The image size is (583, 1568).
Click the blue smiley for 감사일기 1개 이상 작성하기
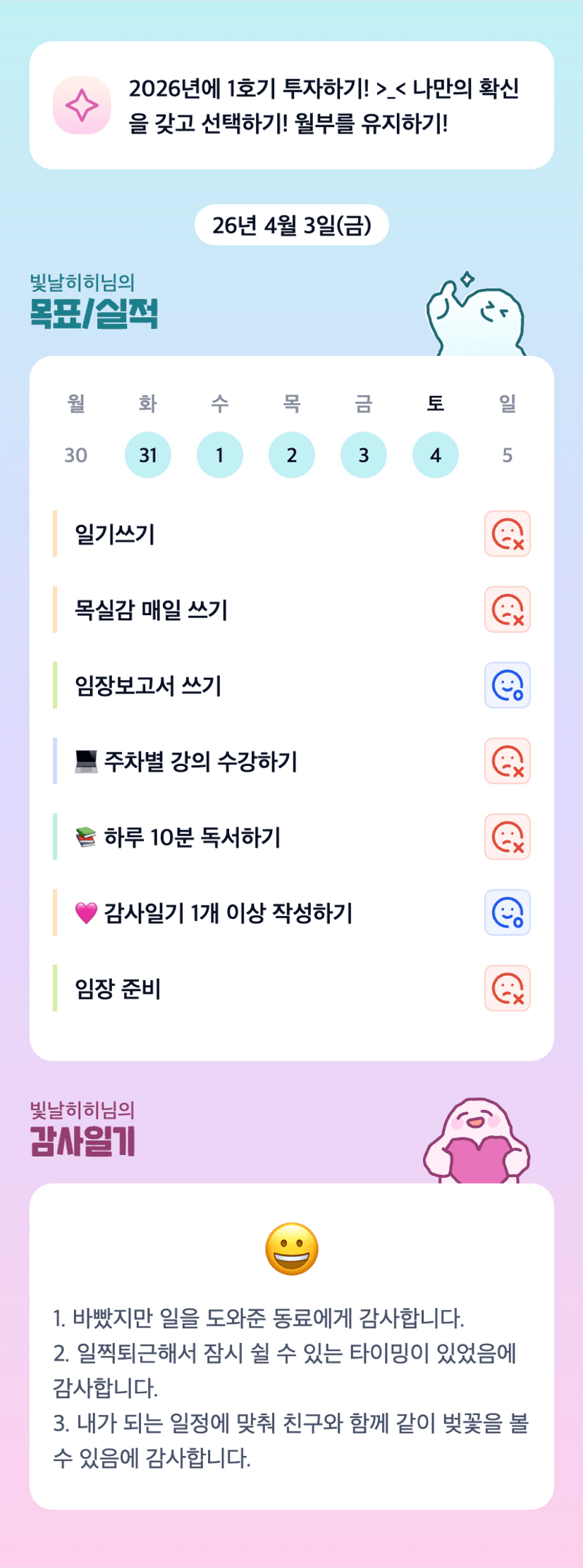(x=507, y=913)
